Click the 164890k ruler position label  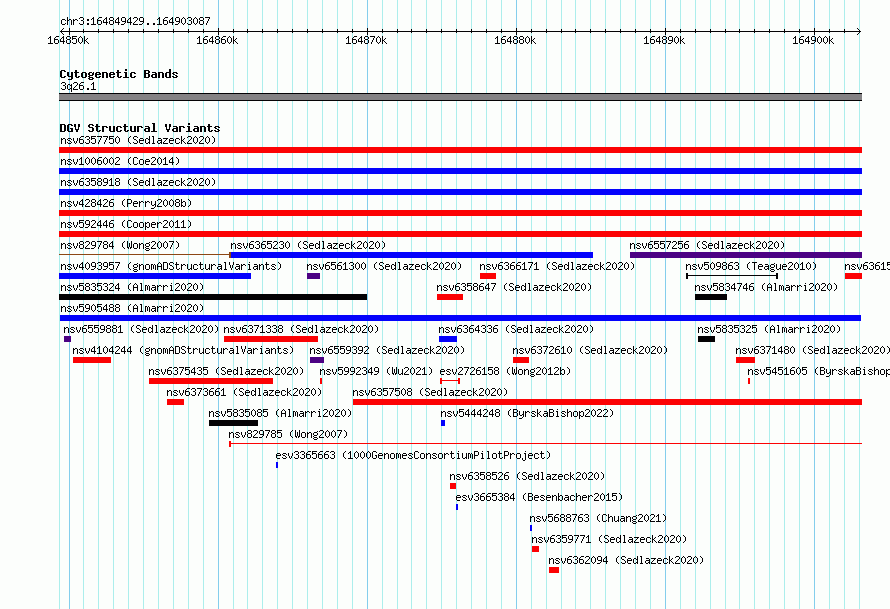click(664, 40)
